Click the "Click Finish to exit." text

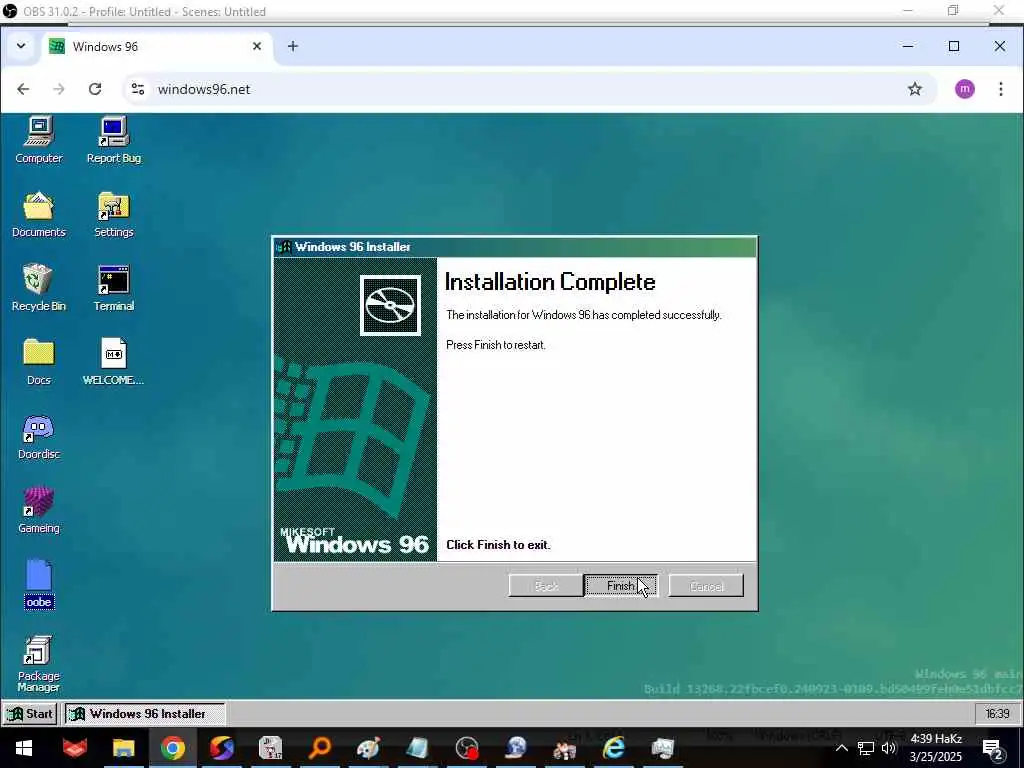pyautogui.click(x=498, y=545)
